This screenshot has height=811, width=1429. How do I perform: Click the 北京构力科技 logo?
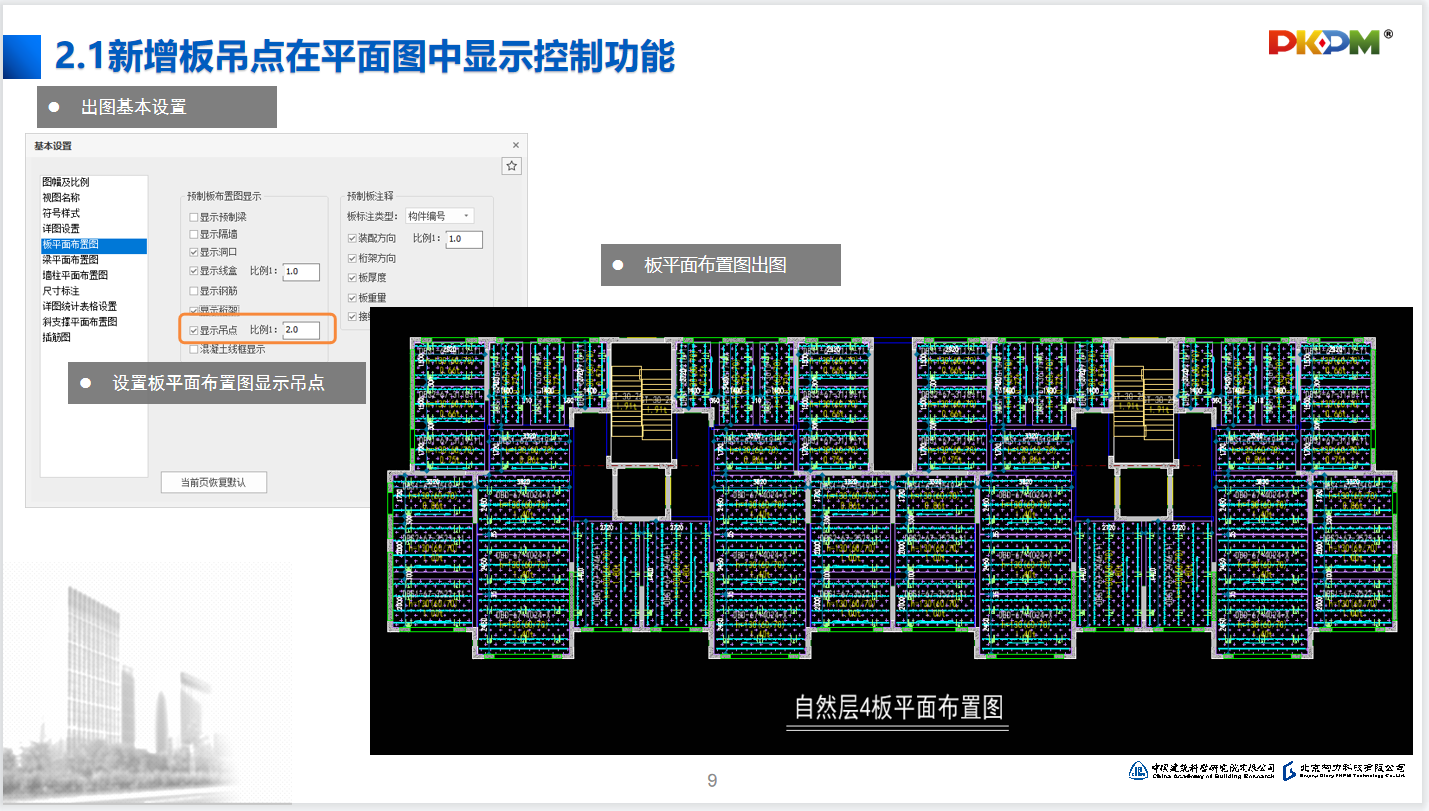pyautogui.click(x=1346, y=770)
